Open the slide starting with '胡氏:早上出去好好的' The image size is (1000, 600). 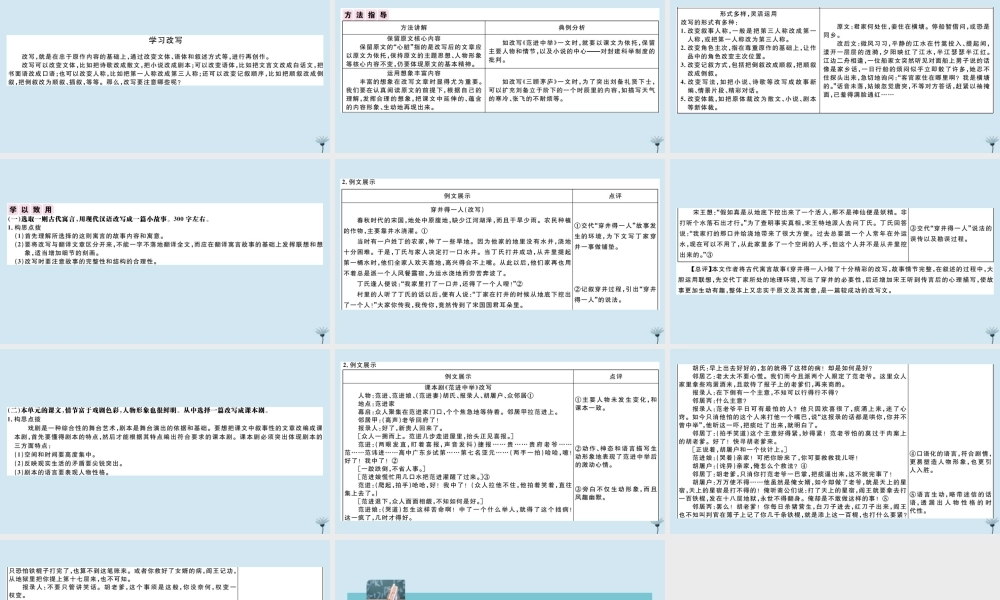point(835,441)
